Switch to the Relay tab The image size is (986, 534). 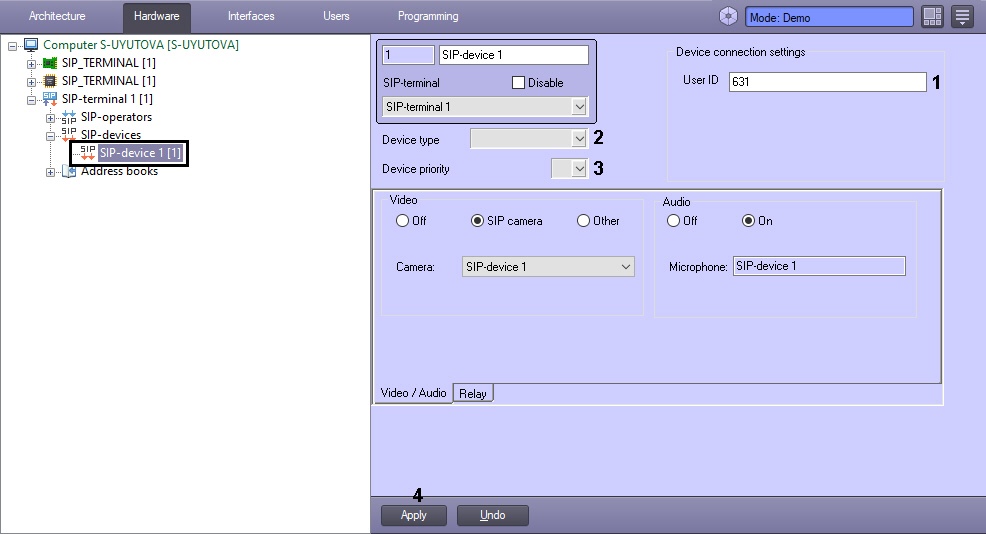(473, 394)
